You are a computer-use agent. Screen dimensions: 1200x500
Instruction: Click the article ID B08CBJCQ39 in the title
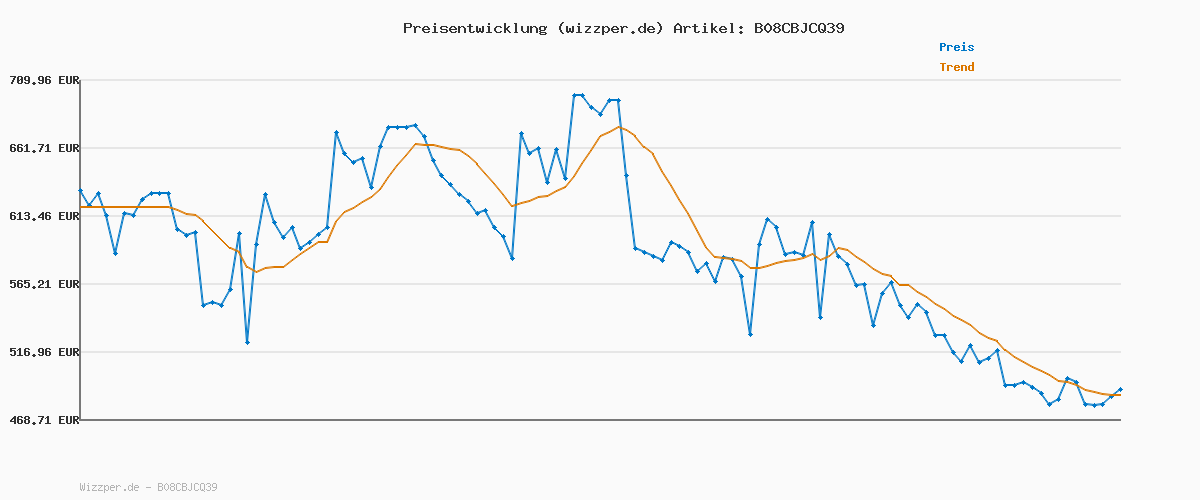(x=794, y=28)
